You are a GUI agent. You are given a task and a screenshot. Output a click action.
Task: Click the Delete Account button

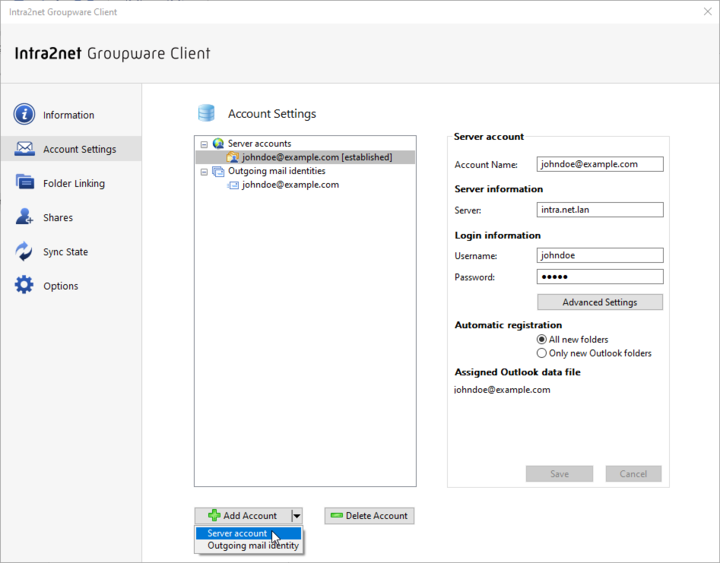[x=369, y=516]
